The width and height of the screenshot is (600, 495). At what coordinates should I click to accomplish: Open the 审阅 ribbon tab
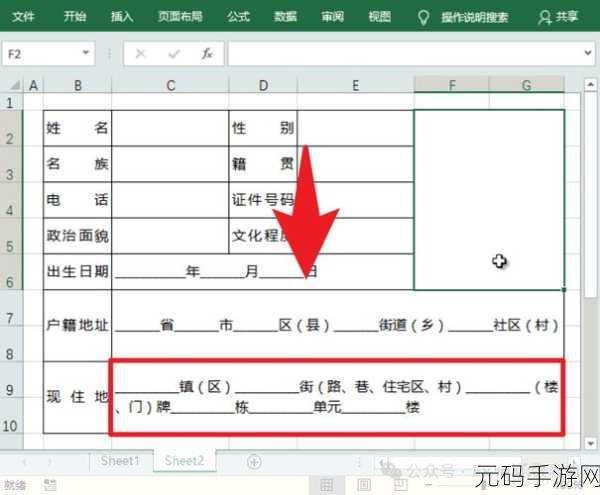[x=332, y=16]
